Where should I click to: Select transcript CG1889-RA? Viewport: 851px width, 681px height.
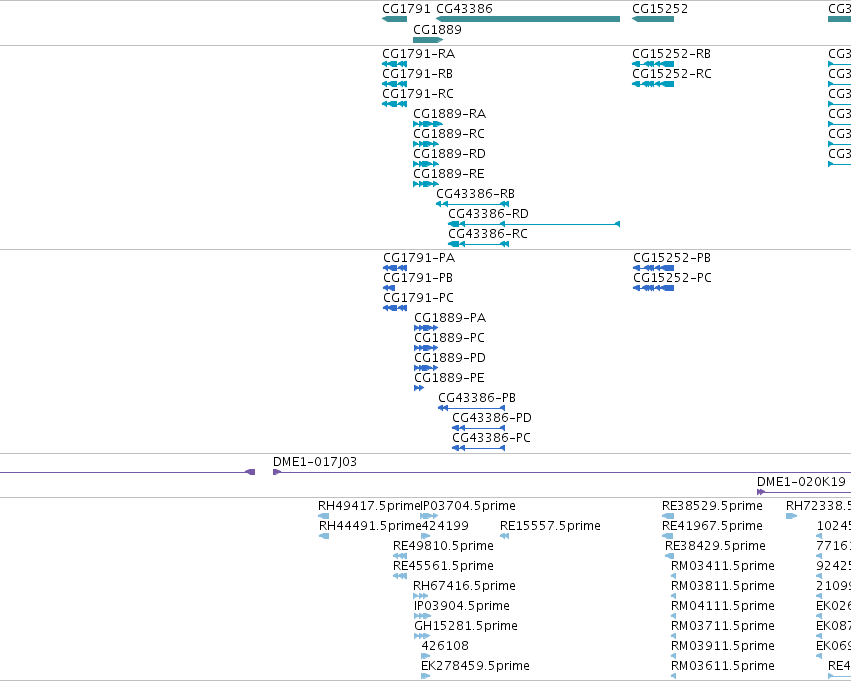point(449,114)
